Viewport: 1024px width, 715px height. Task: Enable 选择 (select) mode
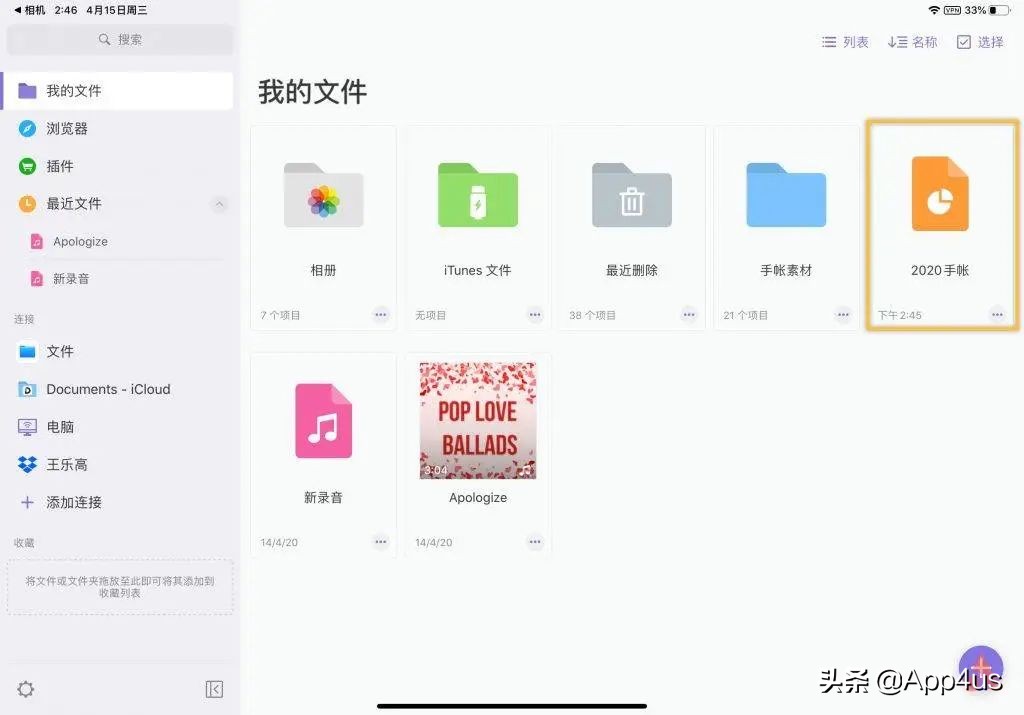[980, 42]
